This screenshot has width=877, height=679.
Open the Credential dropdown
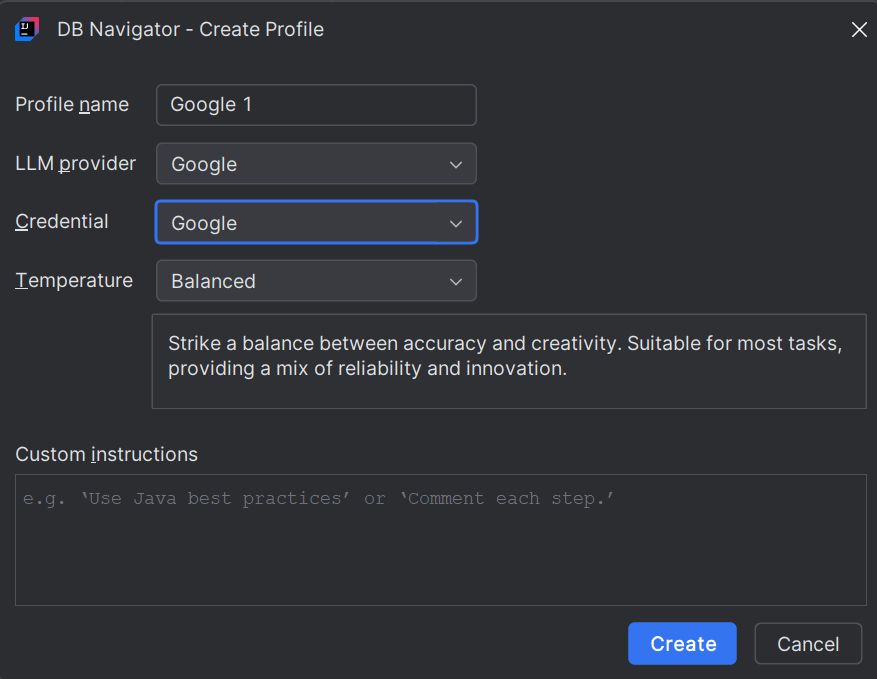tap(316, 222)
